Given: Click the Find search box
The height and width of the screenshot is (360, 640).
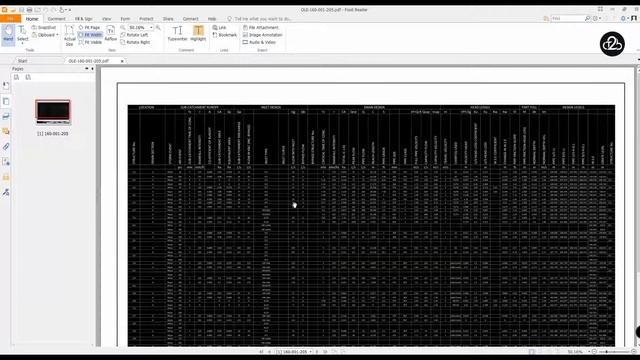Looking at the screenshot, I should [567, 18].
